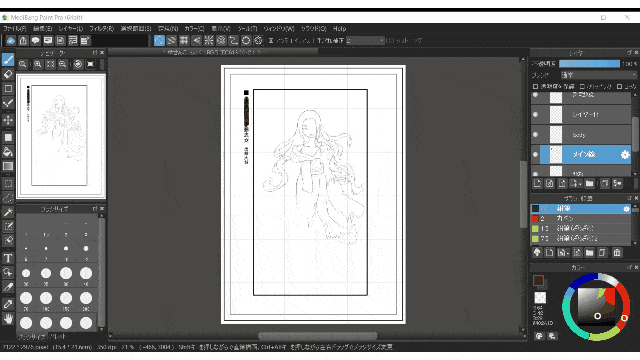The image size is (640, 360).
Task: Open the ウィンドウ(W) menu
Action: pos(279,29)
